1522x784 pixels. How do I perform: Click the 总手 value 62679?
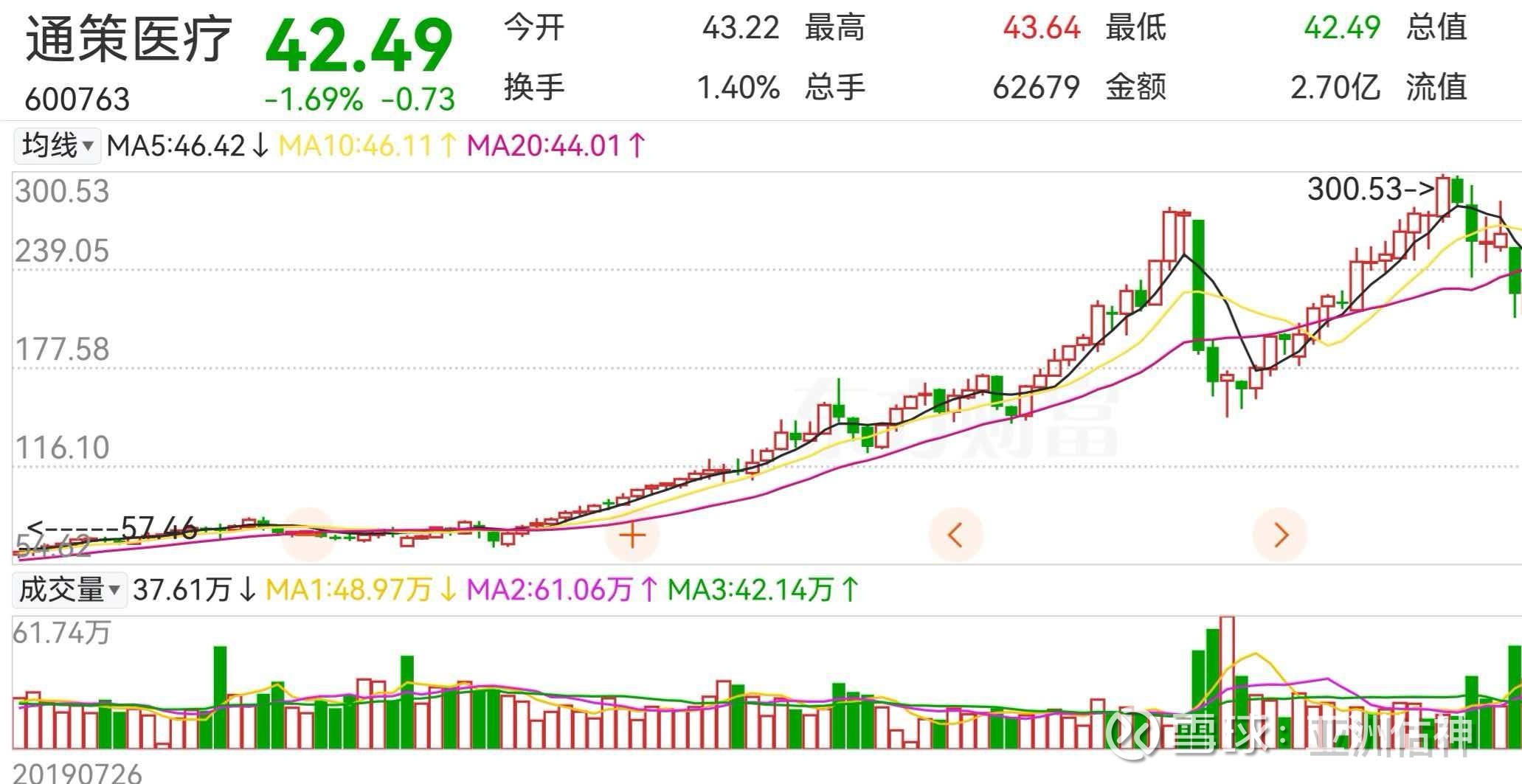coord(1037,88)
